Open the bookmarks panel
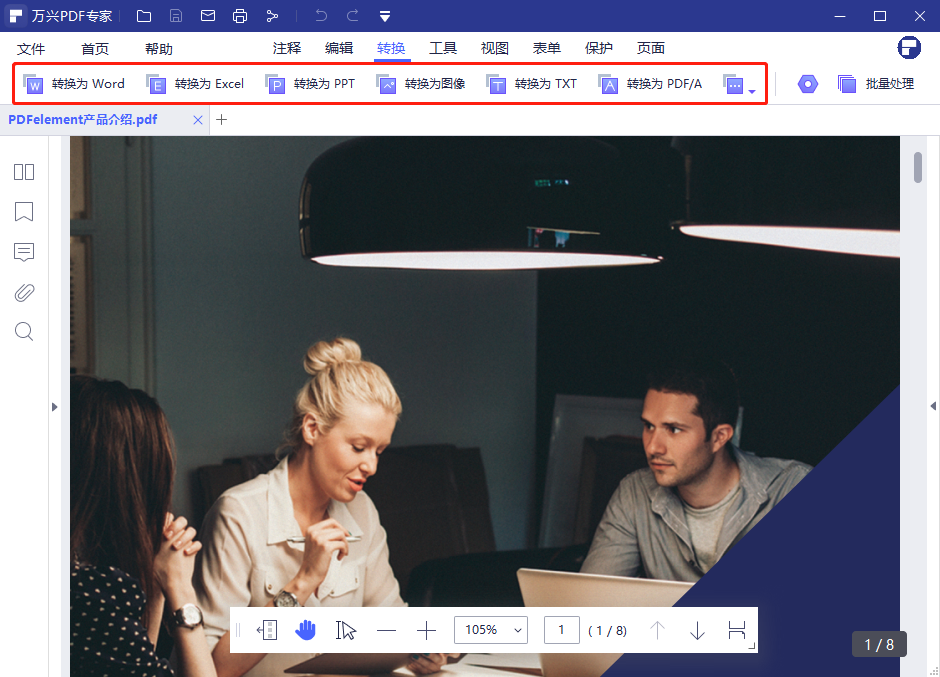Viewport: 940px width, 677px height. click(x=24, y=212)
